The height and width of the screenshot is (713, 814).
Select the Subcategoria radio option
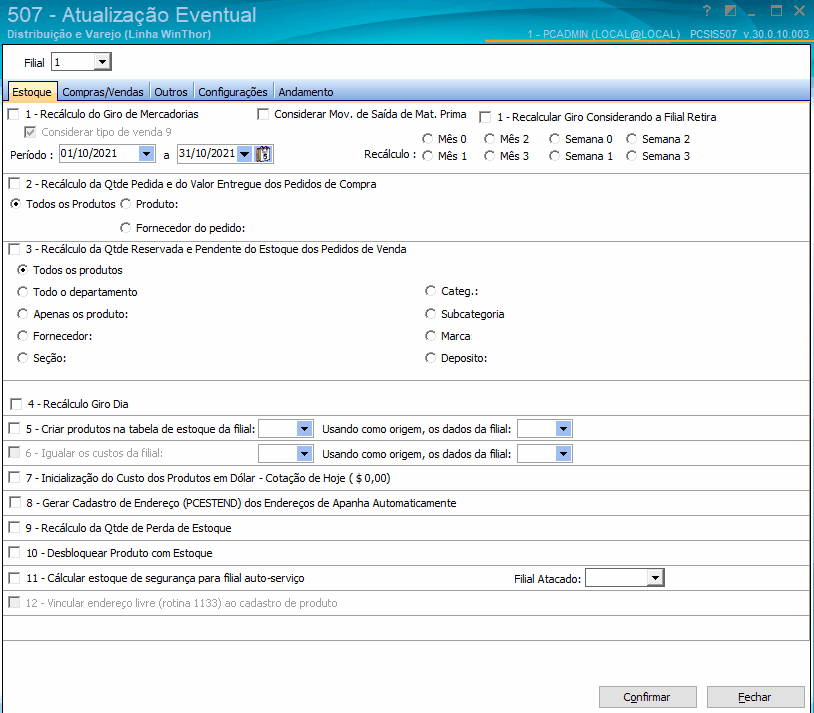[430, 314]
